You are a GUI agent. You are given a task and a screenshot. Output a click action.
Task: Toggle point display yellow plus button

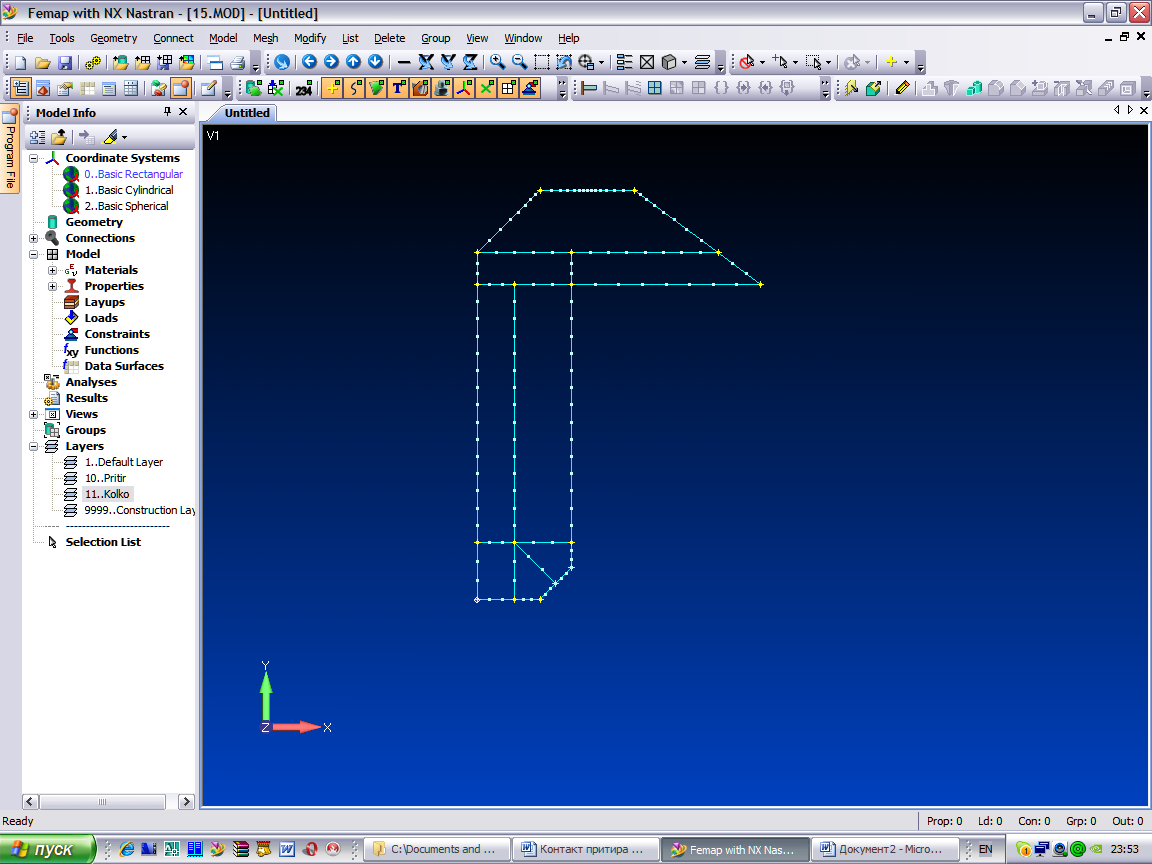[x=332, y=89]
